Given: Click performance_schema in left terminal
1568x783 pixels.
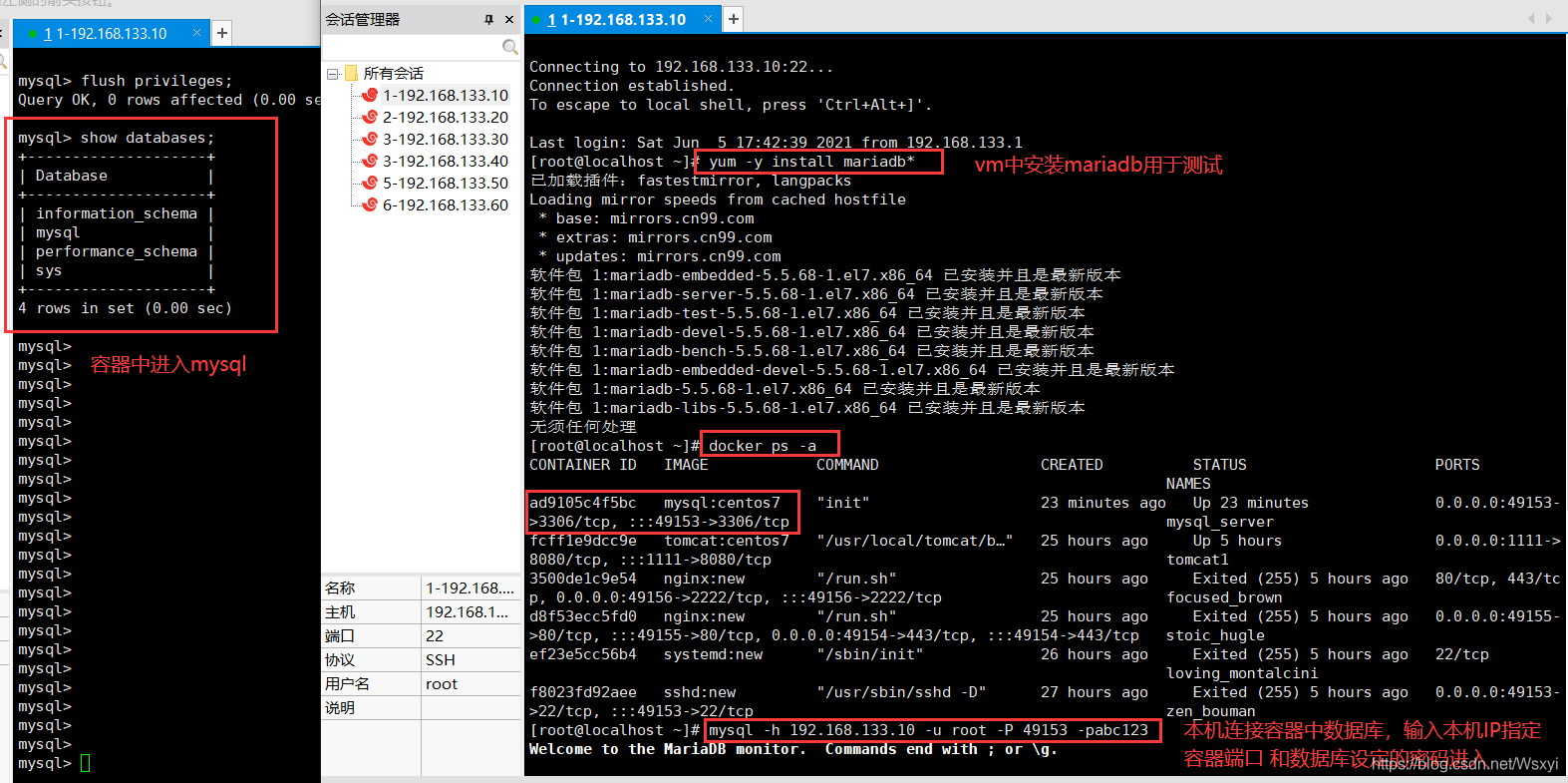Looking at the screenshot, I should [x=117, y=251].
